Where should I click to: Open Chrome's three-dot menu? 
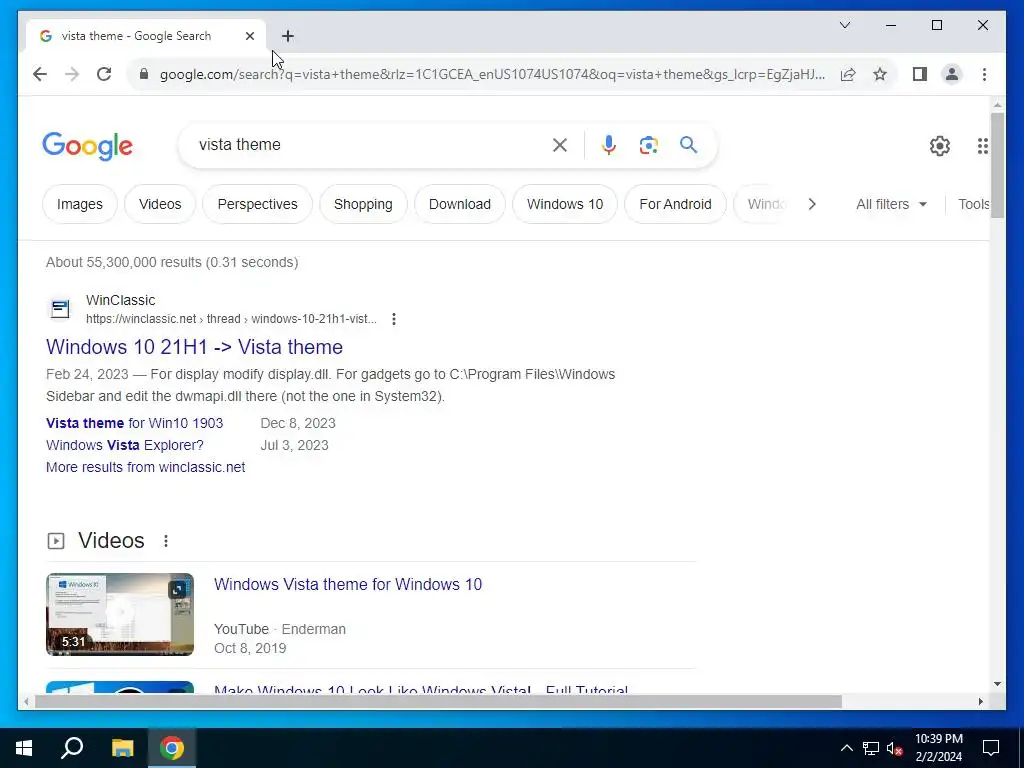(x=984, y=74)
